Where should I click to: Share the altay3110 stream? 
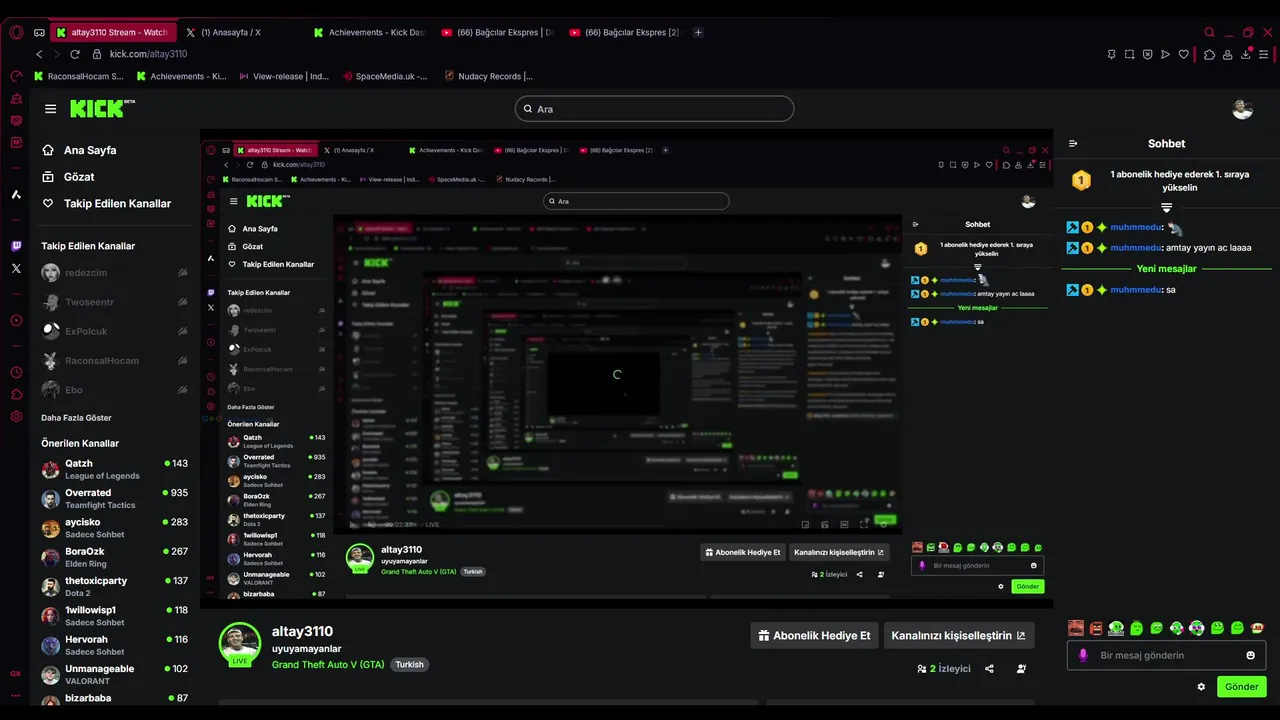pos(990,669)
